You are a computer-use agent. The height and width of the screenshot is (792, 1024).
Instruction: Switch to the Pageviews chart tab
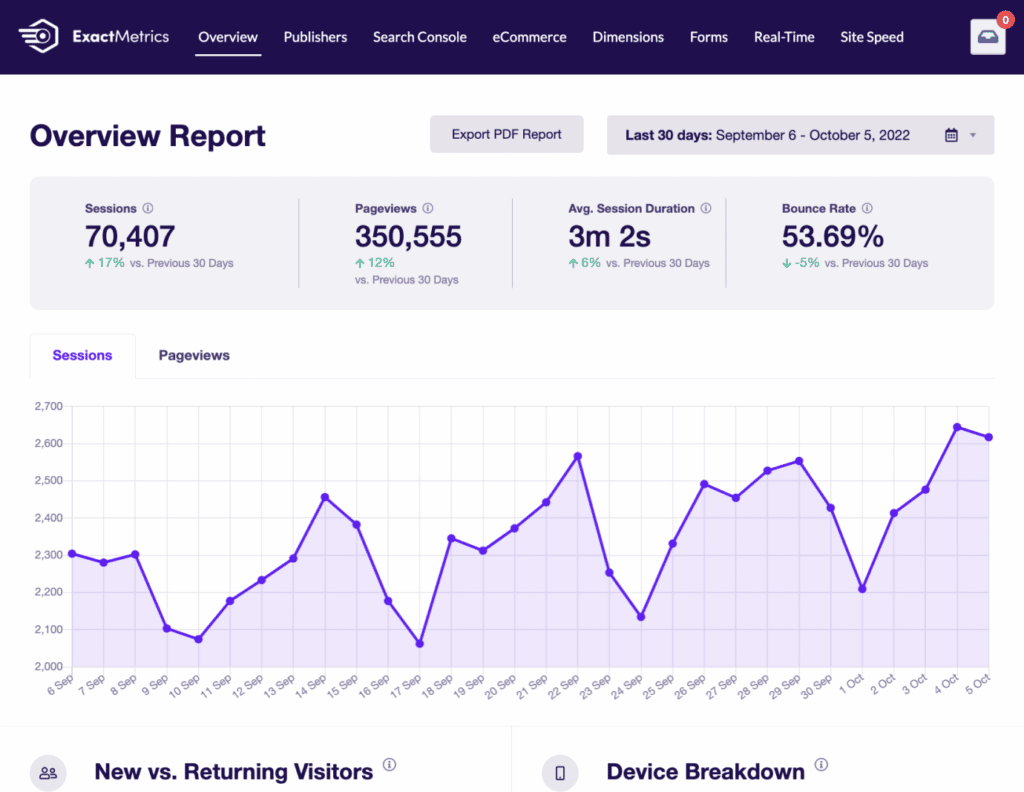194,355
